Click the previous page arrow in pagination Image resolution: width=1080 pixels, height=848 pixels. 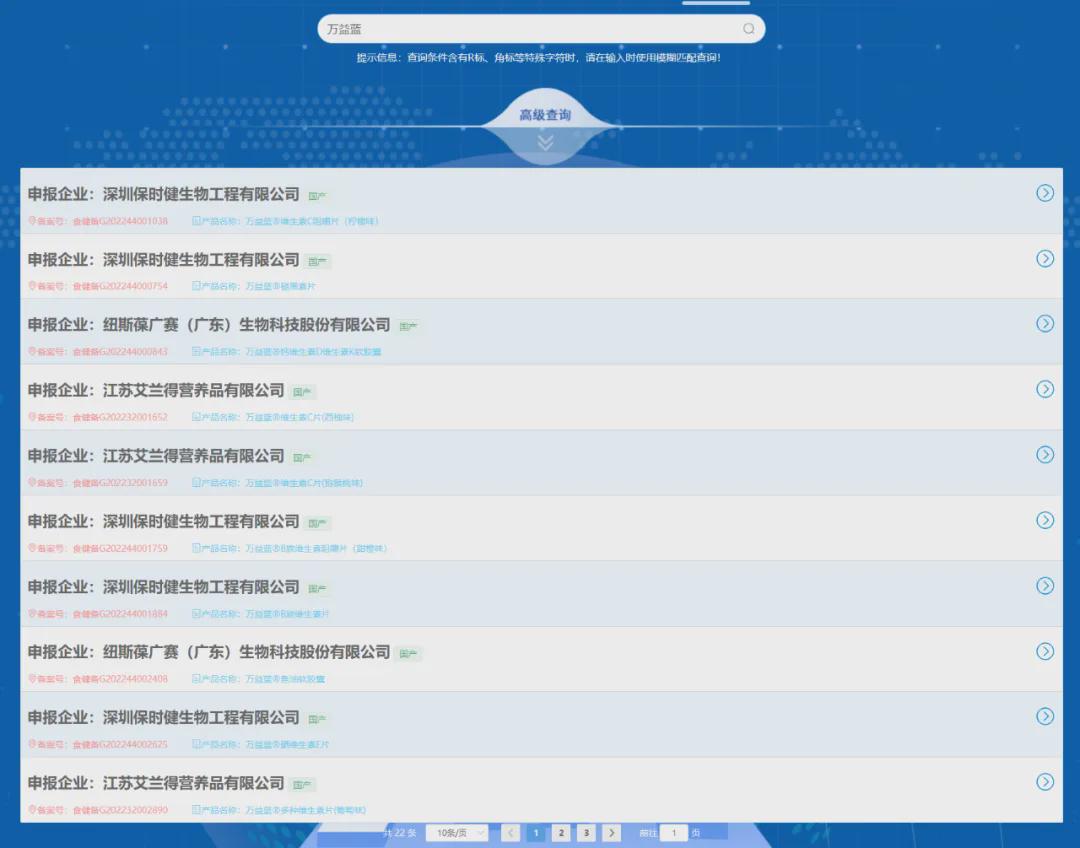[x=511, y=833]
